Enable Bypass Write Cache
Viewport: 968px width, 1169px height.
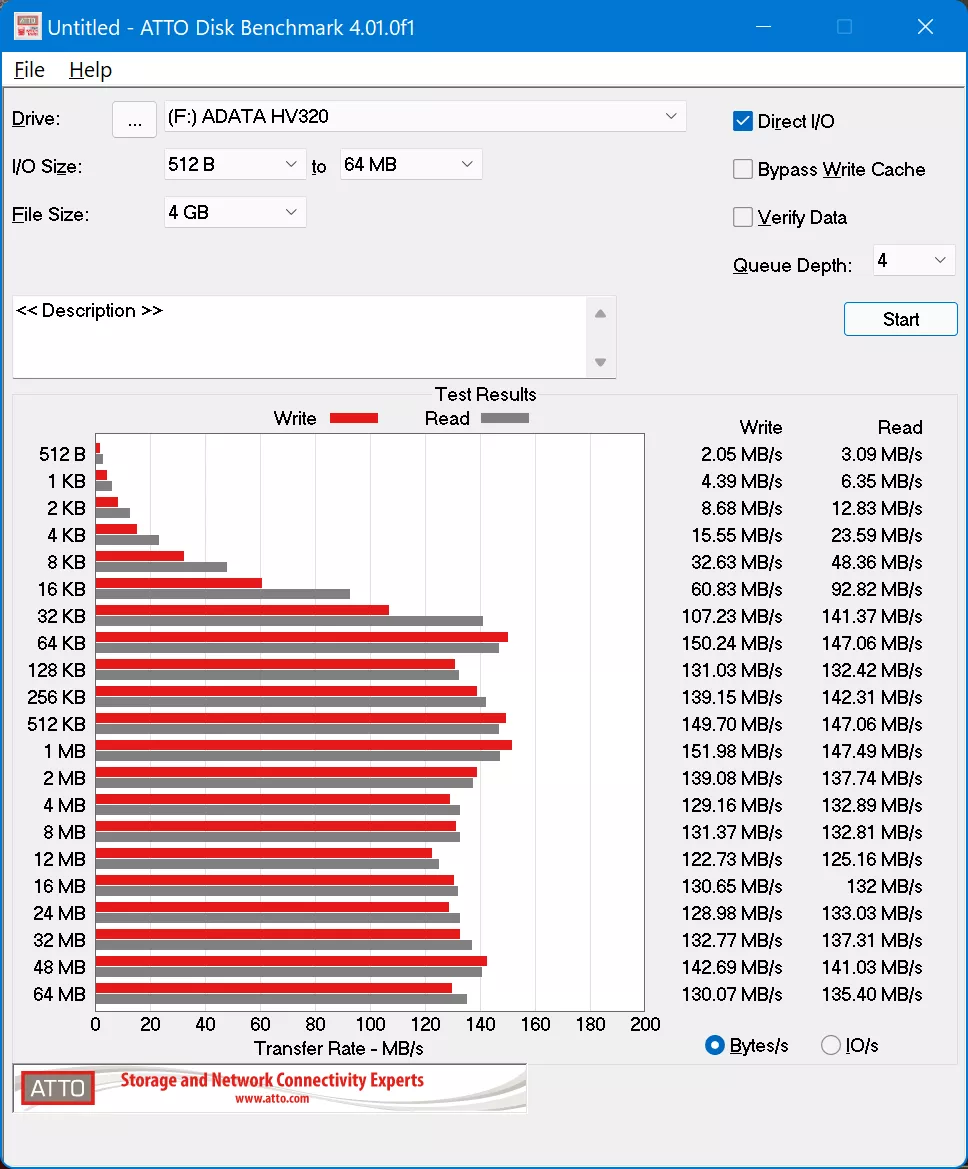click(743, 169)
